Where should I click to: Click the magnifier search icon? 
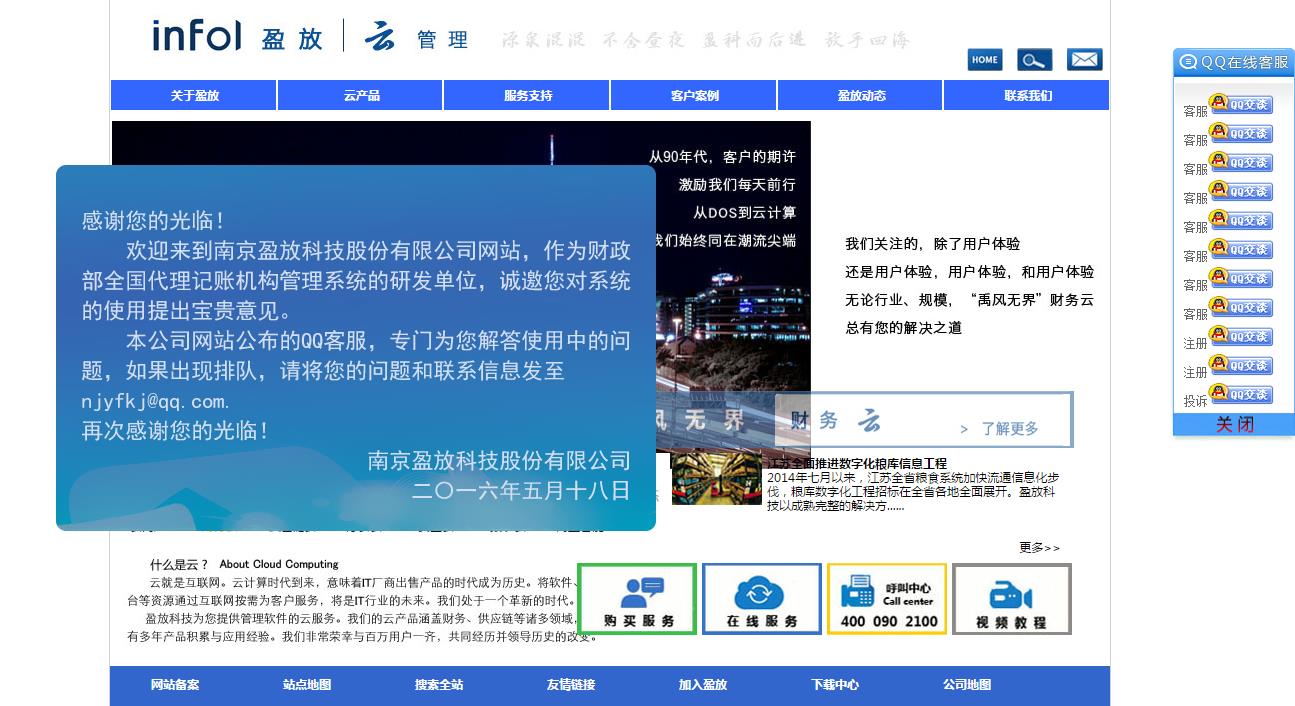tap(1035, 60)
